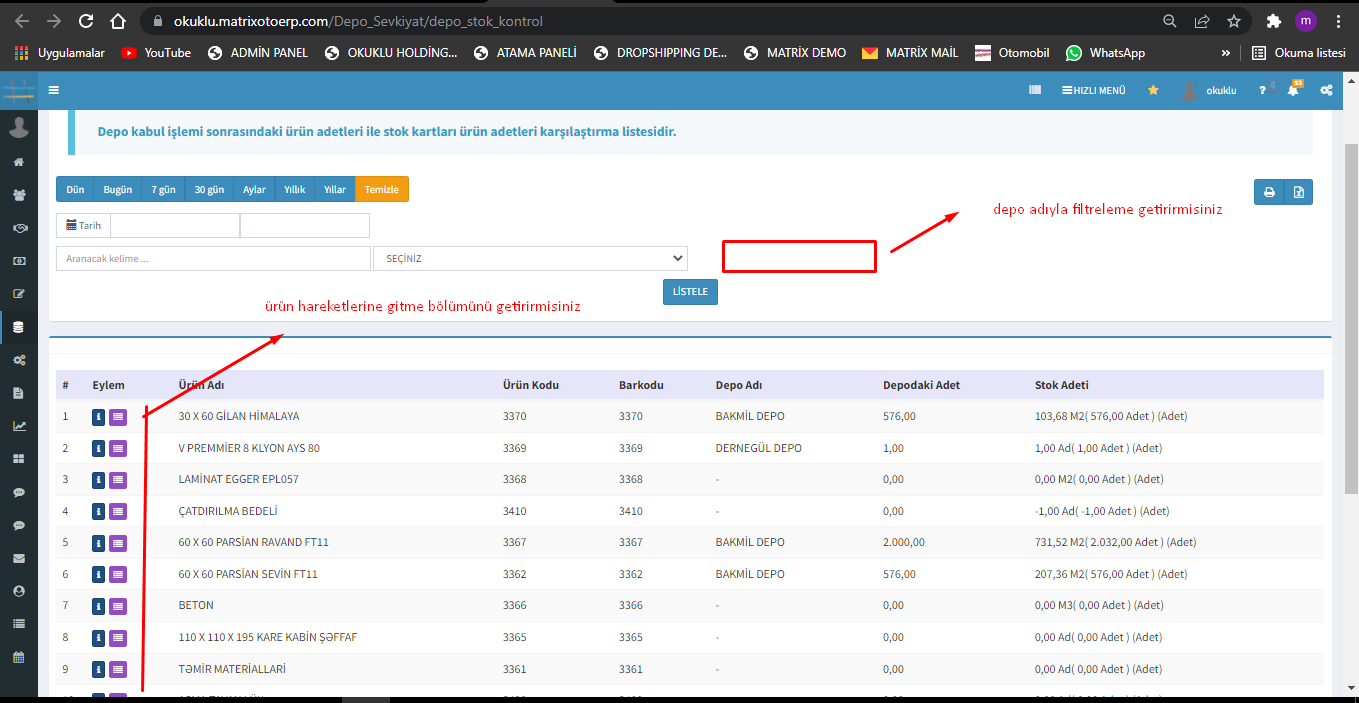Open the HIZLI MENÜ quick menu
Viewport: 1359px width, 703px height.
1093,90
